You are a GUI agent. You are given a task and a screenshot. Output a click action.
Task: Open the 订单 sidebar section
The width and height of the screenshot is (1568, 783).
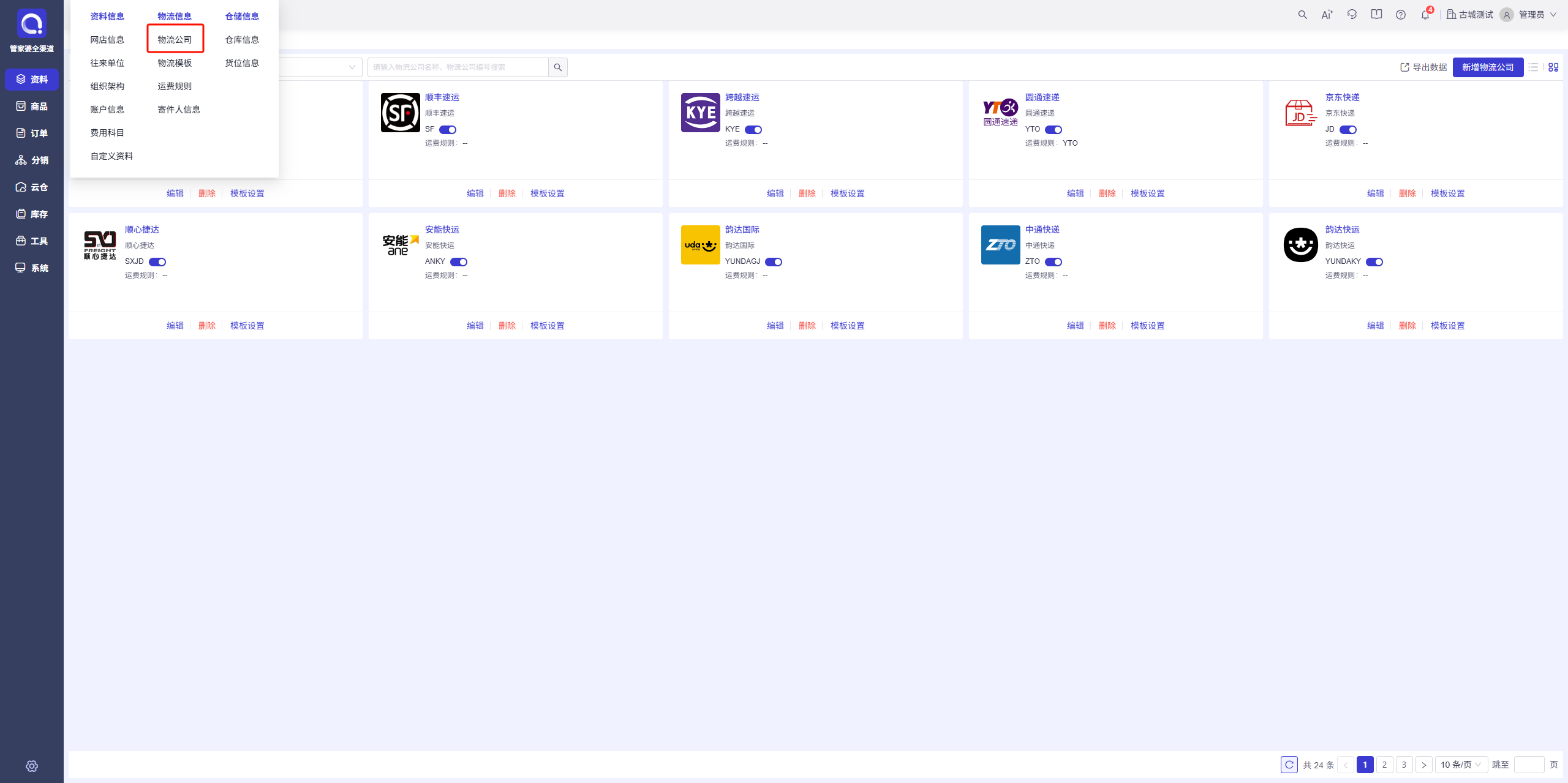point(32,133)
